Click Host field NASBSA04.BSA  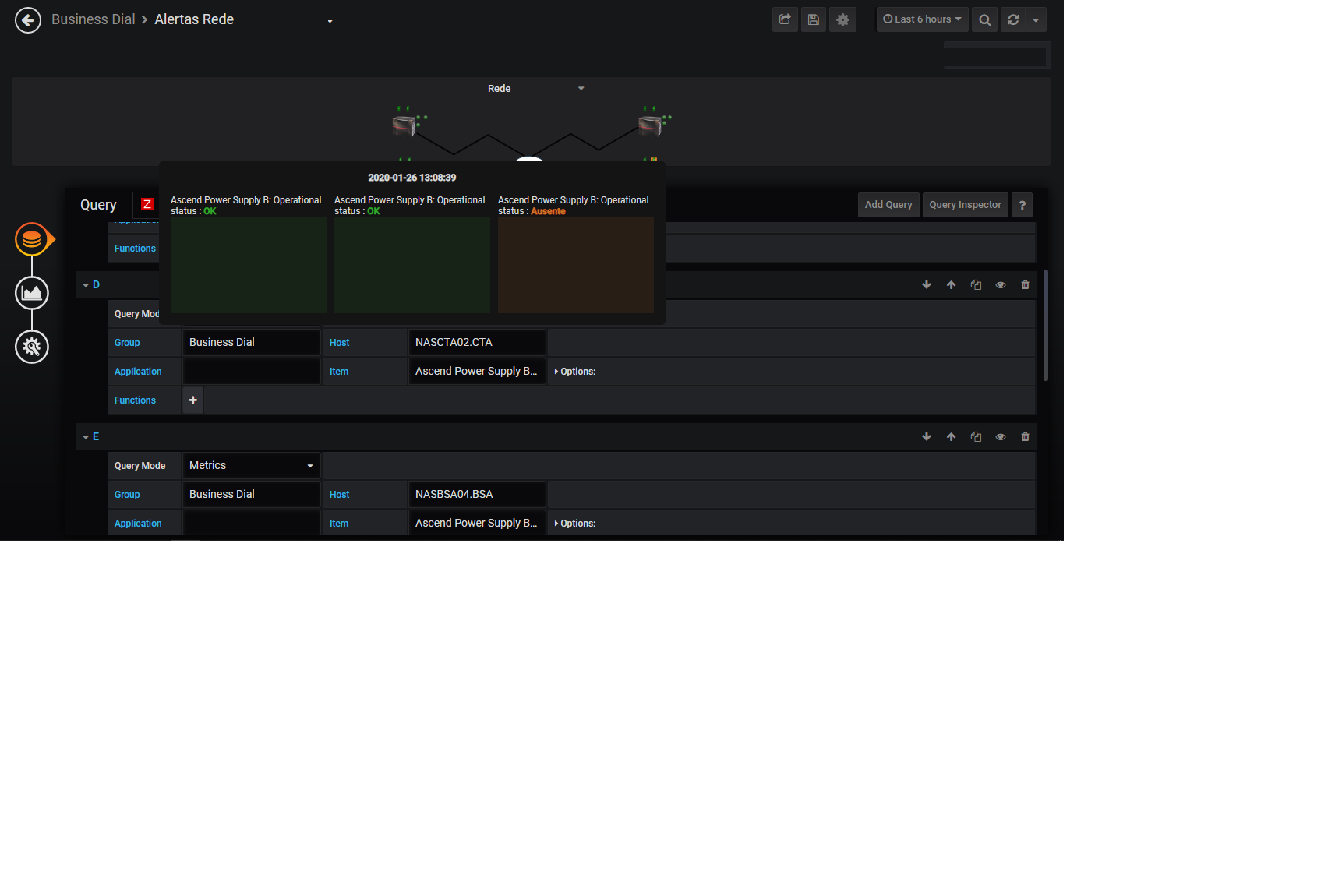coord(477,495)
